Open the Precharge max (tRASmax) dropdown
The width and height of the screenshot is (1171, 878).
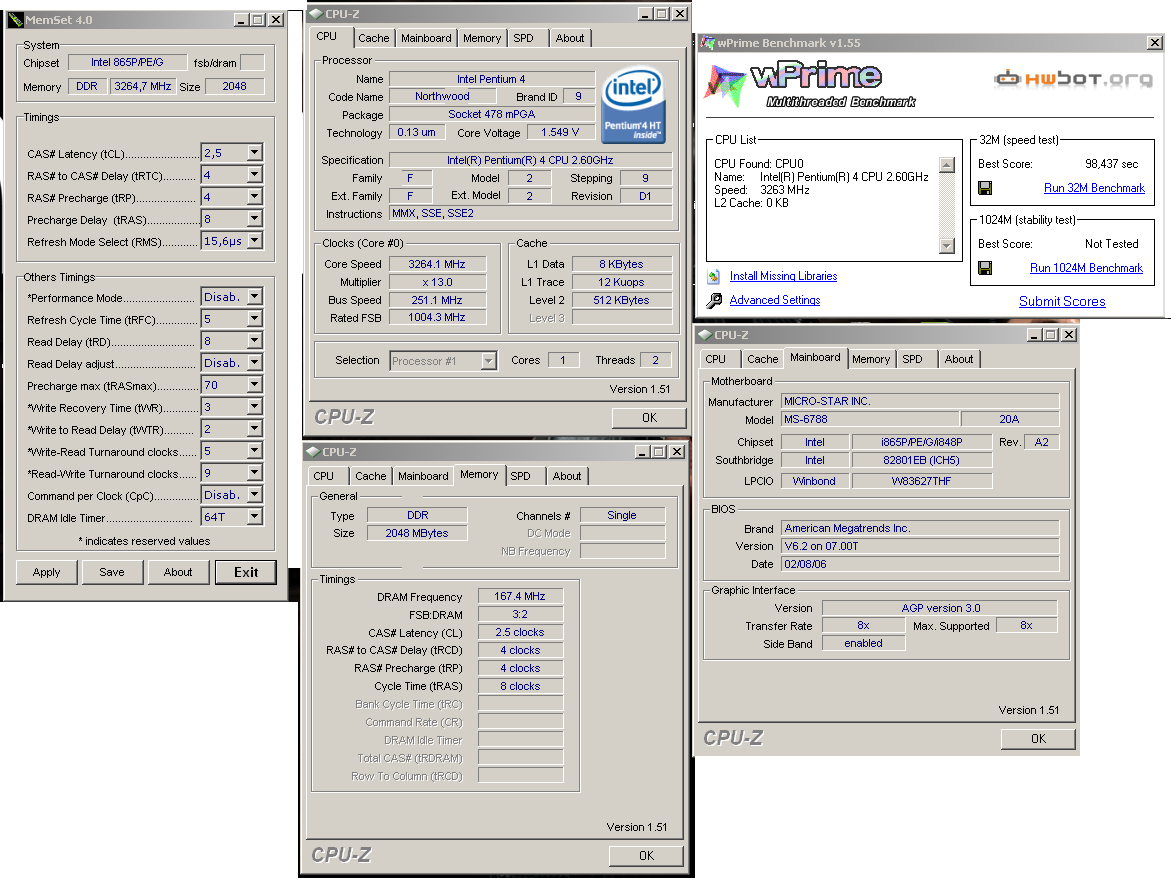[x=255, y=385]
